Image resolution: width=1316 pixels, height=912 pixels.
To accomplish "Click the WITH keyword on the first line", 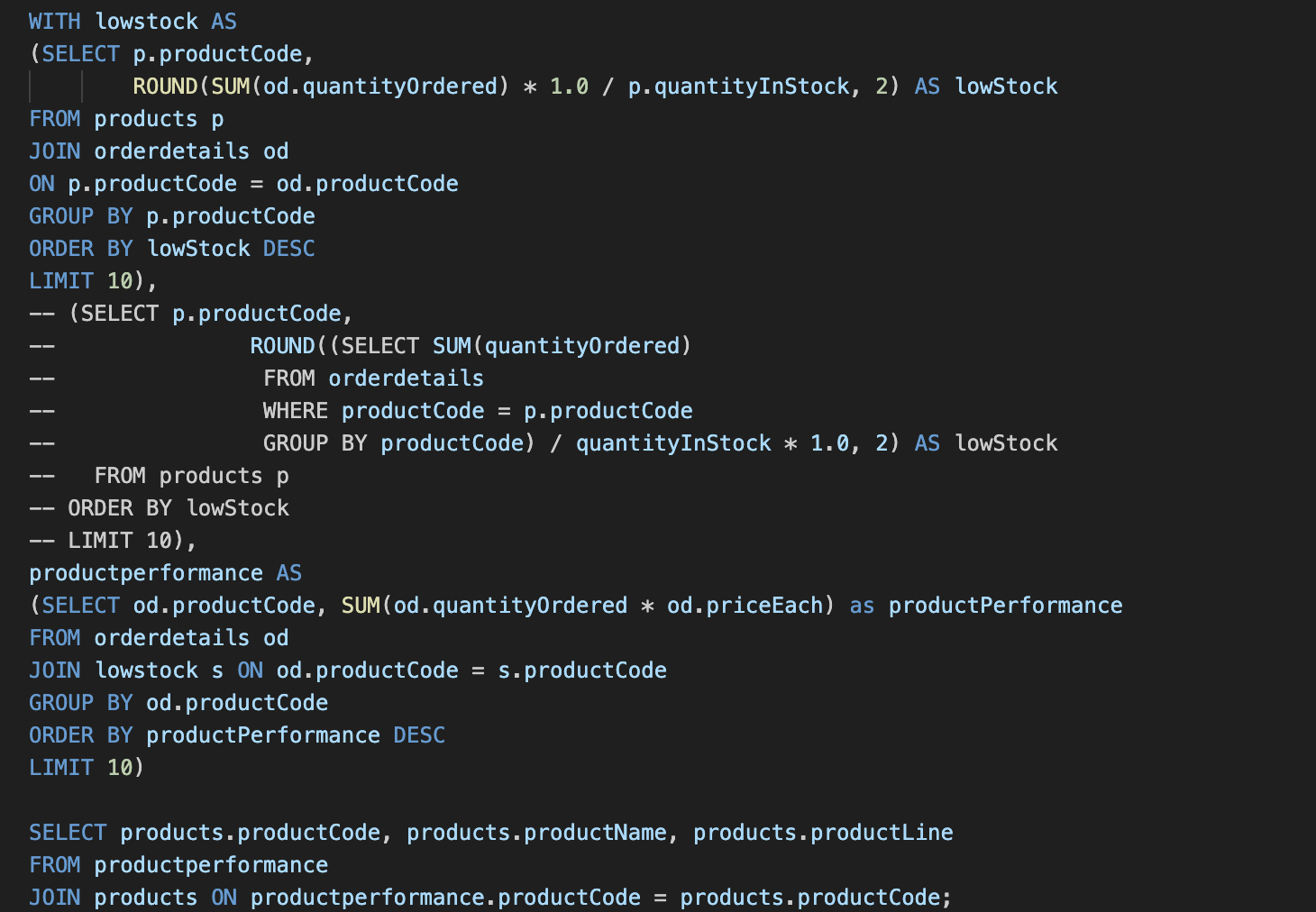I will (x=54, y=22).
